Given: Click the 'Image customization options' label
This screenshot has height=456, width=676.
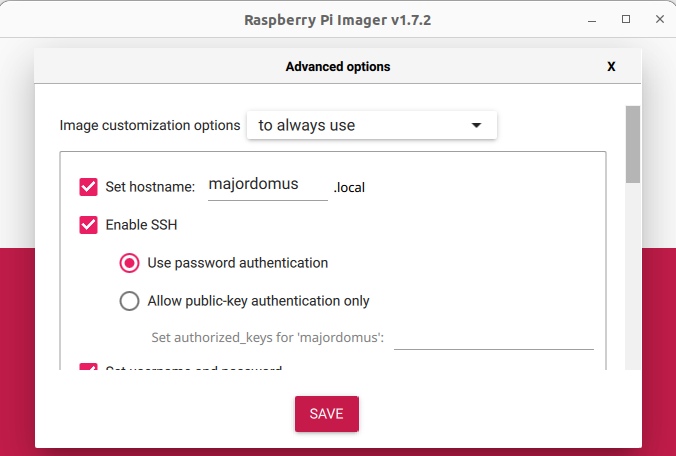Looking at the screenshot, I should tap(150, 126).
